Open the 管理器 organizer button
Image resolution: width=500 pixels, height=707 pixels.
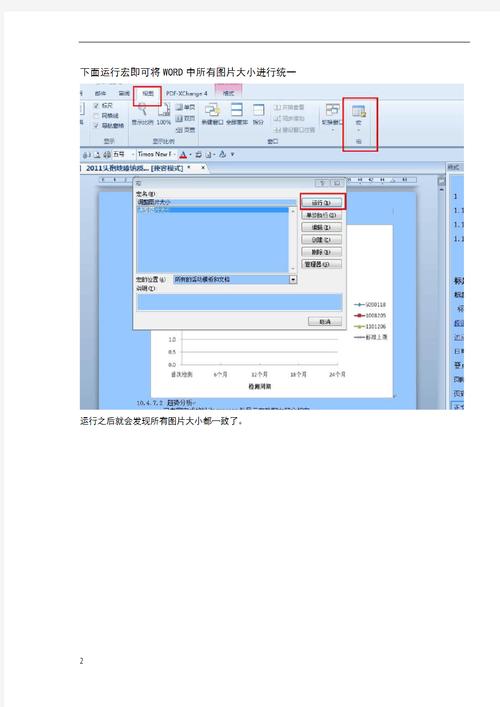click(x=321, y=264)
